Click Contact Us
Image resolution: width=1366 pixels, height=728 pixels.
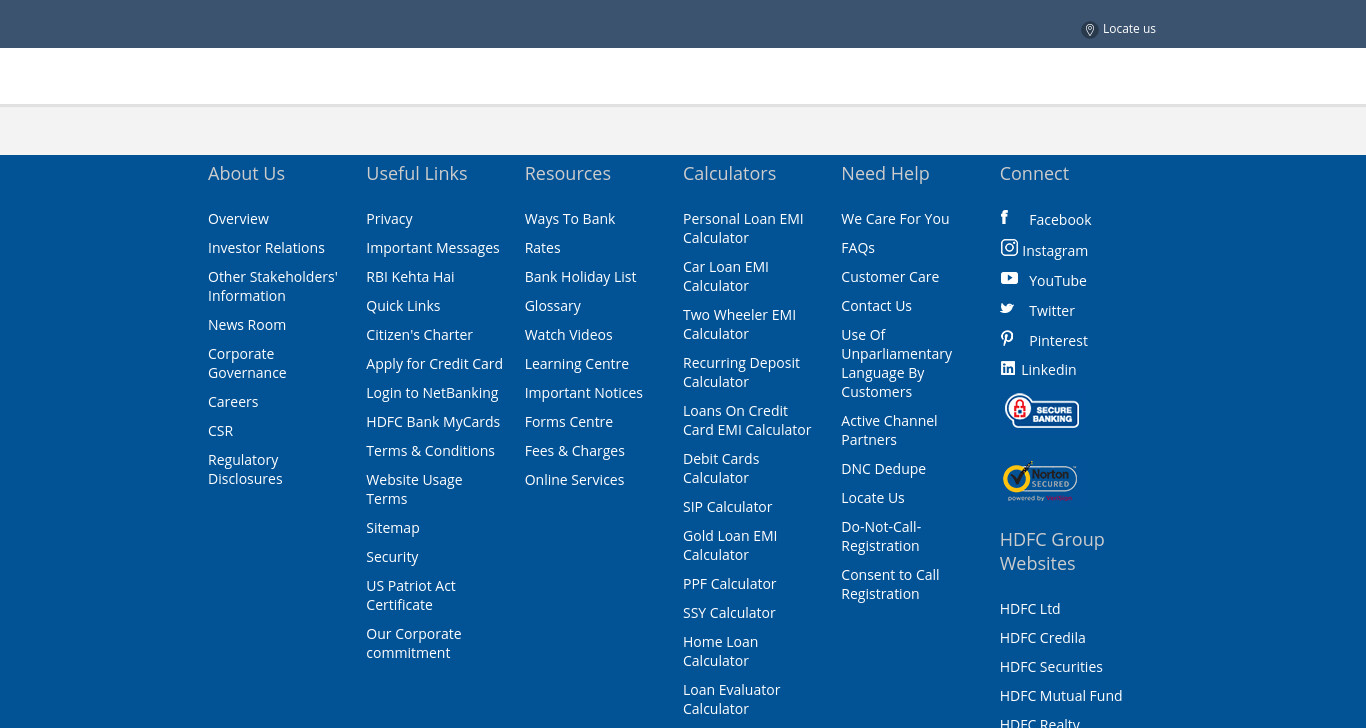click(876, 306)
